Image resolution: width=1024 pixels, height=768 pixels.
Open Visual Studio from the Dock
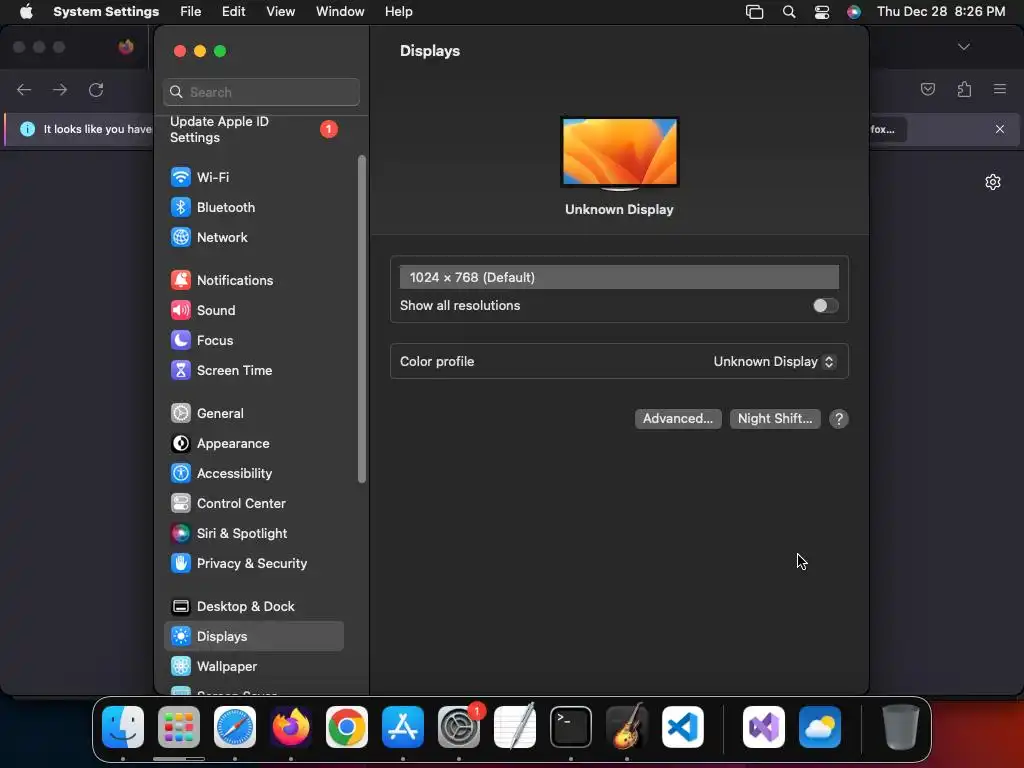[763, 727]
